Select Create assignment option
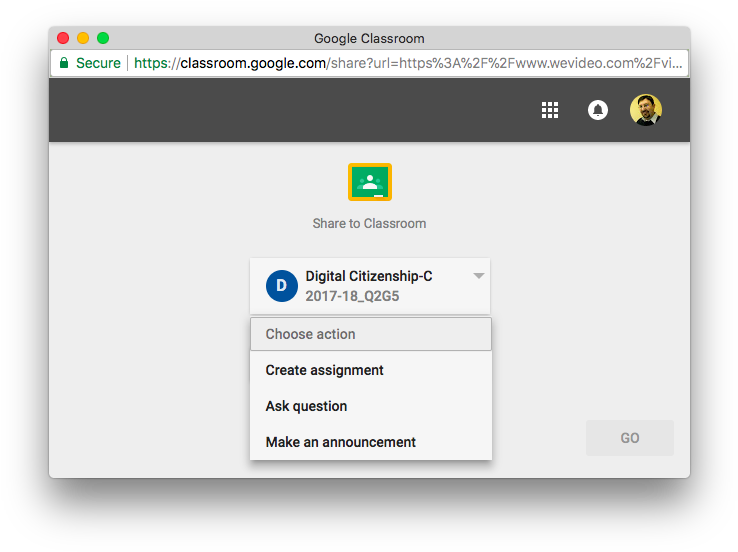Screen dimensions: 738x552 tap(325, 370)
